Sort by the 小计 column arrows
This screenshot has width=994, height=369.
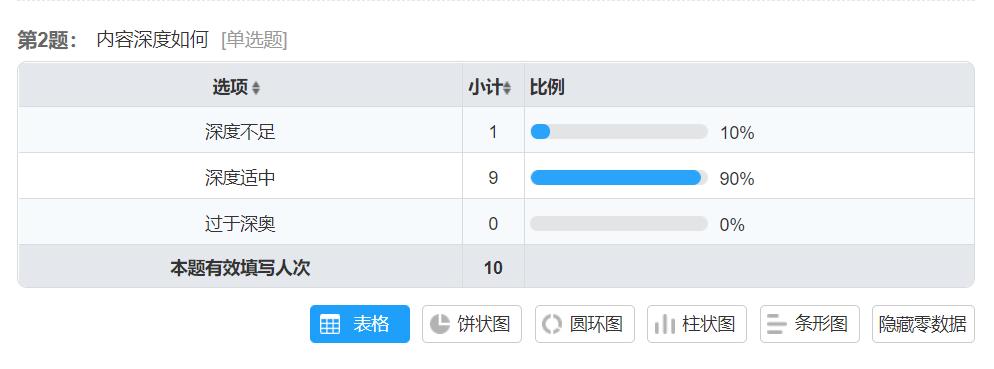point(507,88)
